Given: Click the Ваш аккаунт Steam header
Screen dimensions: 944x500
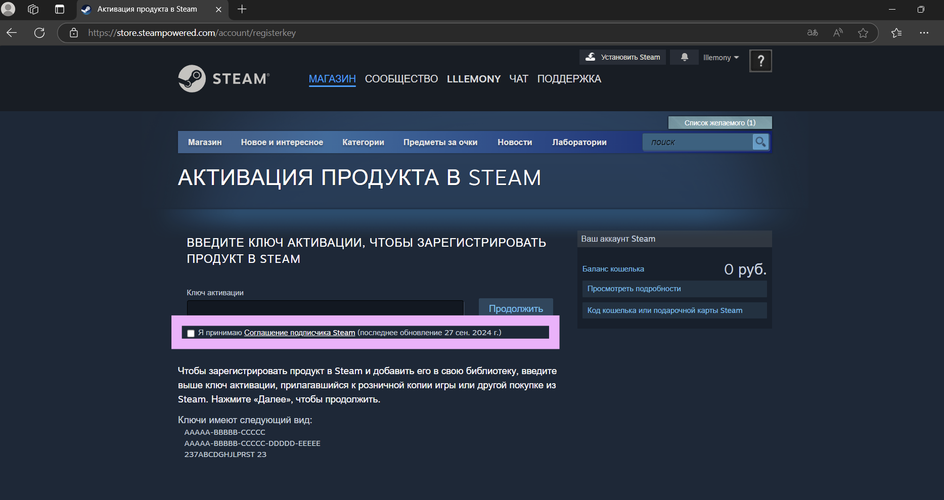Looking at the screenshot, I should (x=674, y=239).
